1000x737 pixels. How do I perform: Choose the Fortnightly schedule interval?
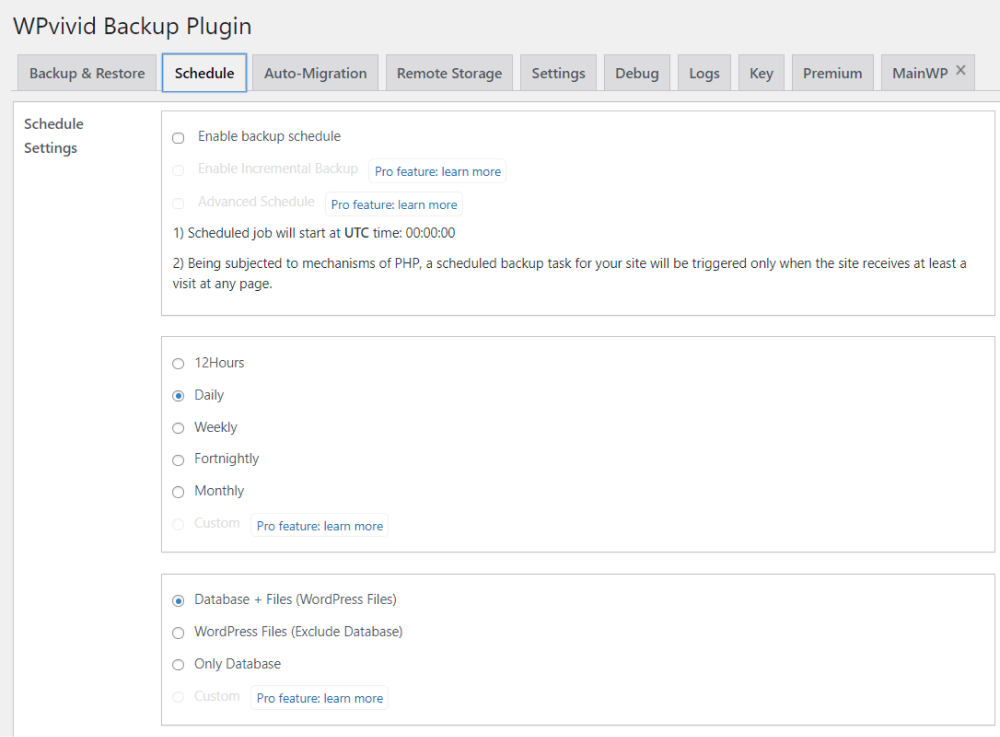click(x=179, y=460)
